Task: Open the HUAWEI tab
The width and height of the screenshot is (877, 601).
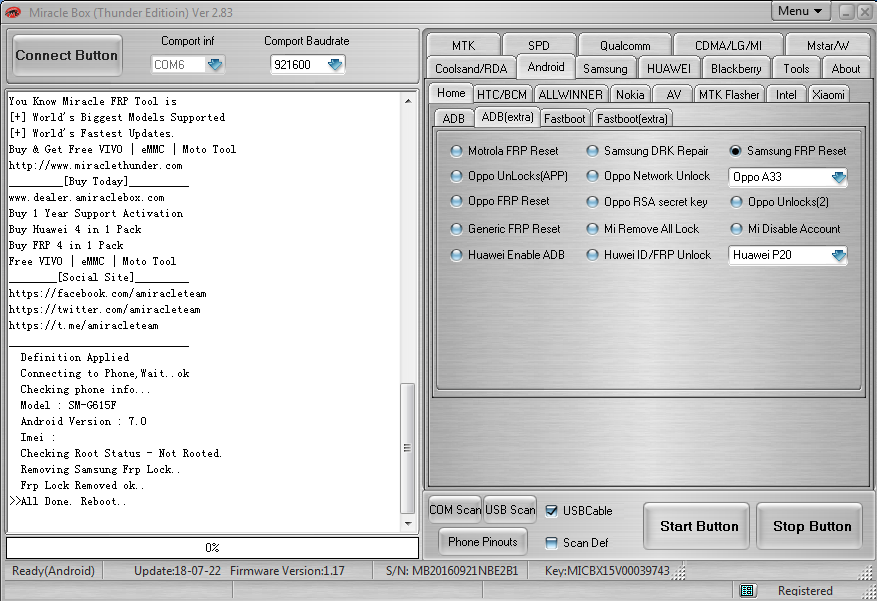Action: 668,68
